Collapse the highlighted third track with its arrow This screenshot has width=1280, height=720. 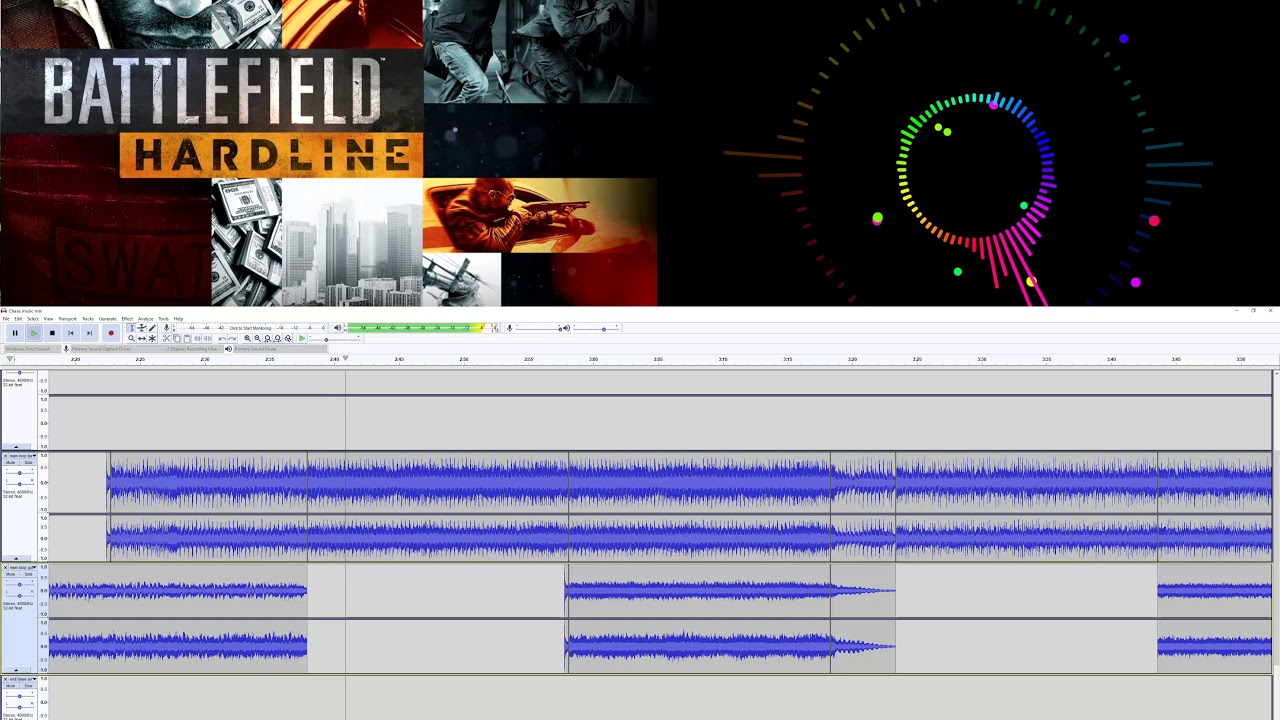(16, 670)
